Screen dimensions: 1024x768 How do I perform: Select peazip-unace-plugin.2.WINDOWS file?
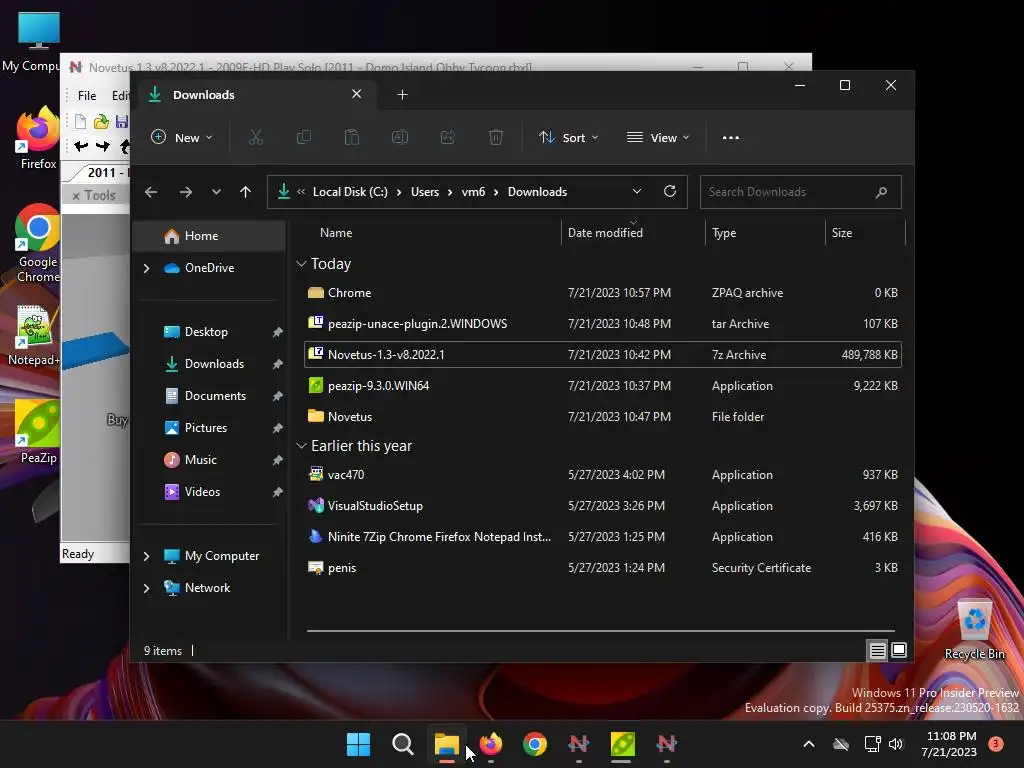(603, 324)
